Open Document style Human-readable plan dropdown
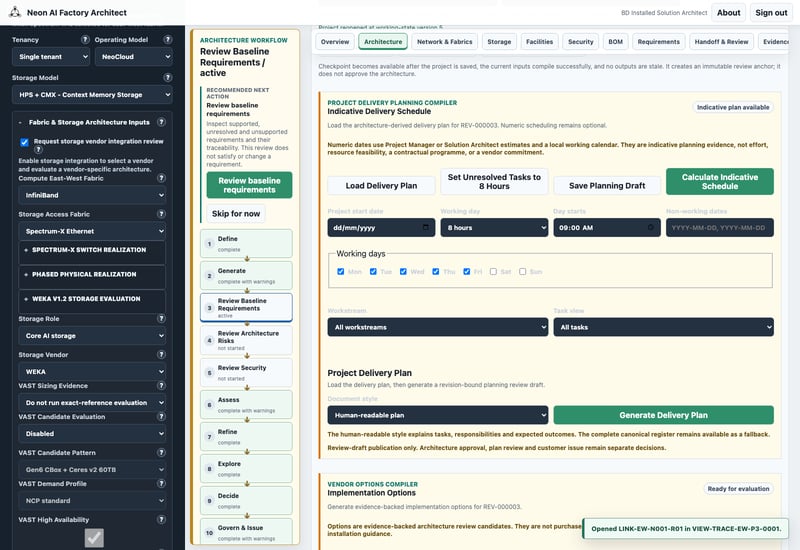The image size is (800, 550). click(438, 415)
